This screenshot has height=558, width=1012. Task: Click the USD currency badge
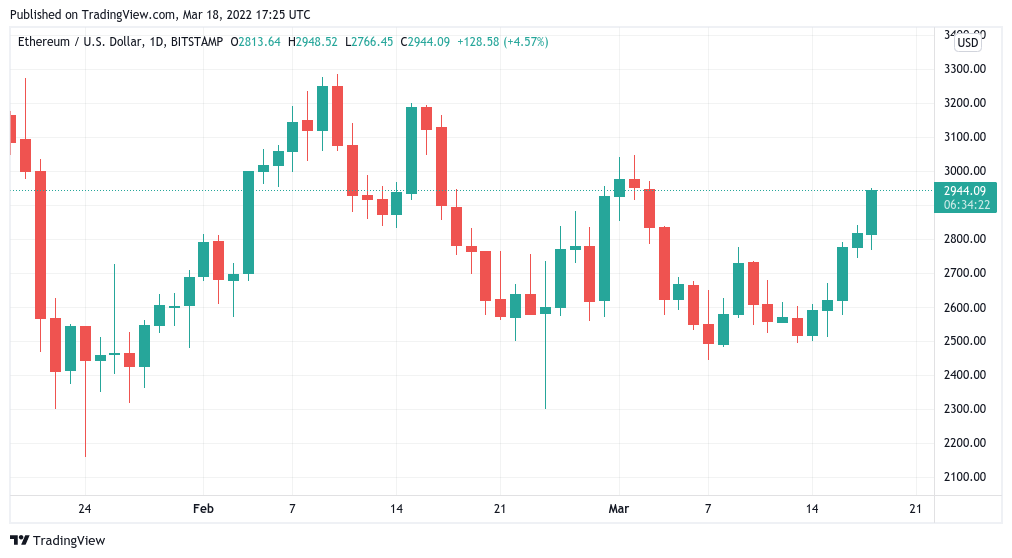pos(967,43)
